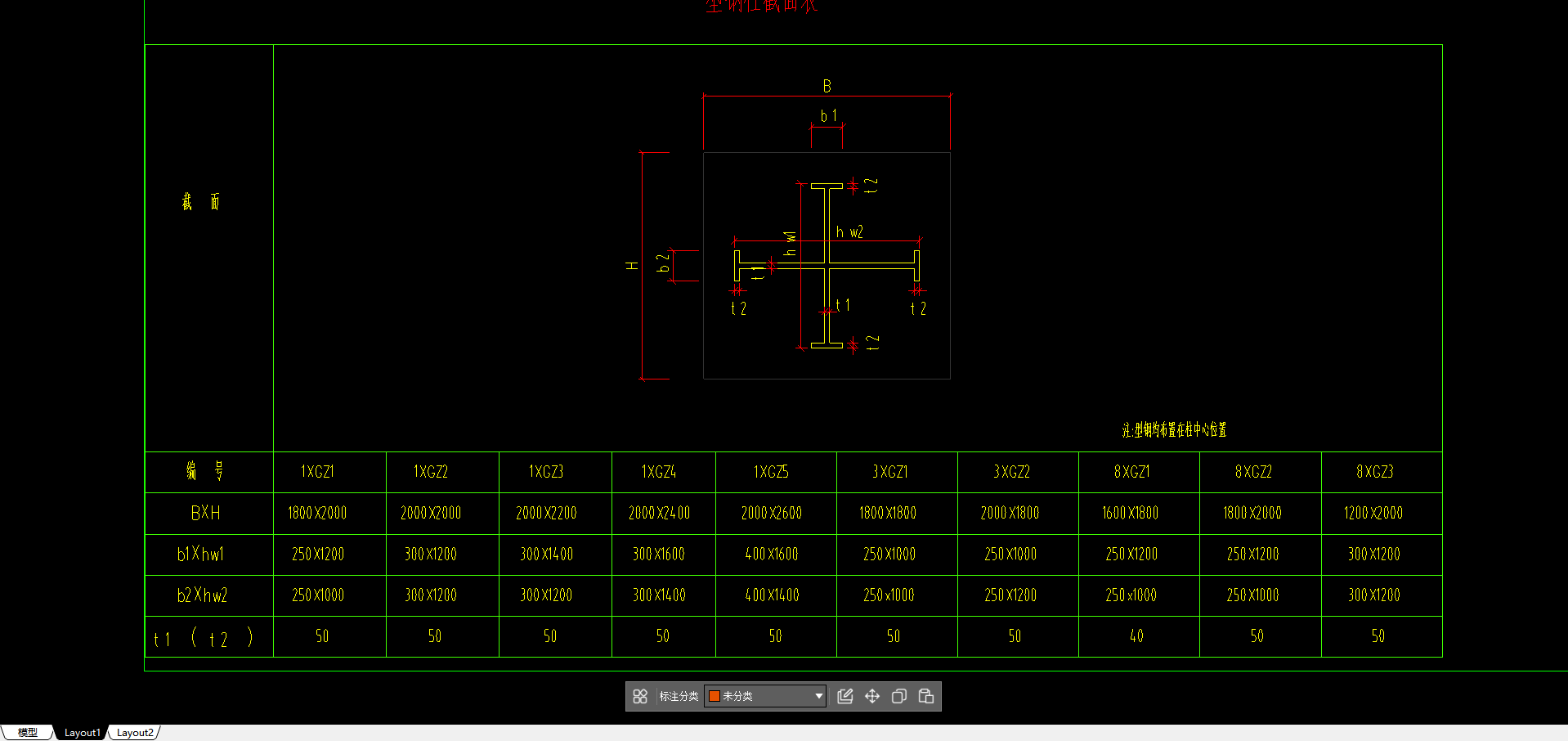Select 1600X1800 under 8XGZ1
1568x741 pixels.
[x=1131, y=513]
